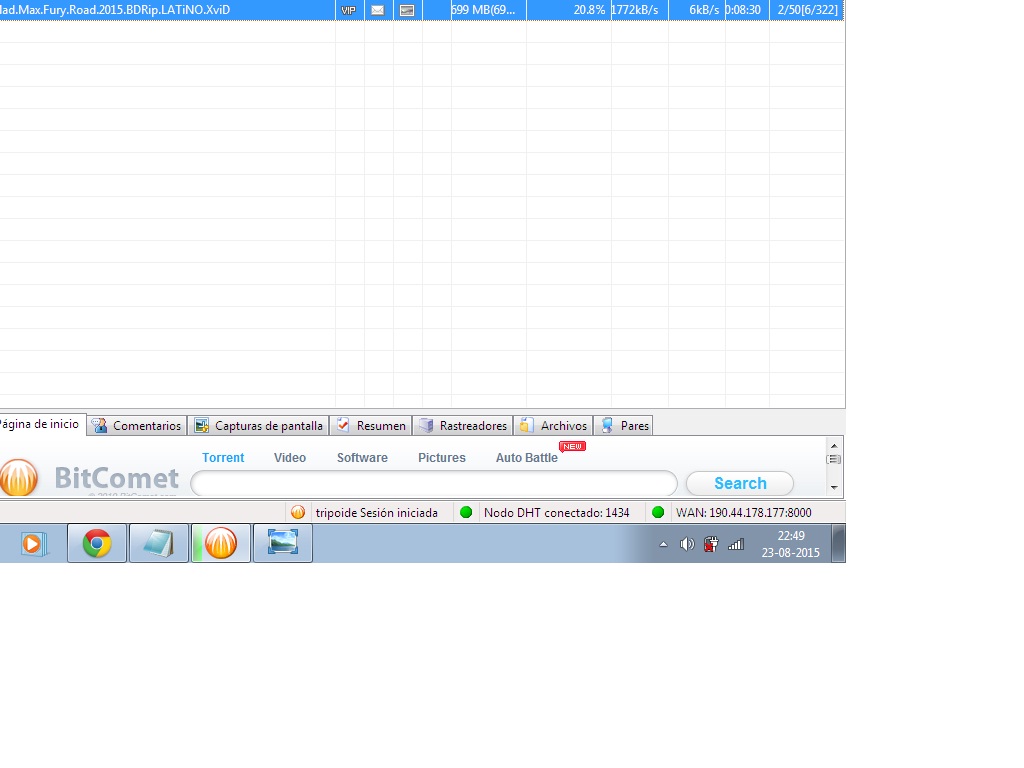Open Windows Media Player from taskbar
Viewport: 1024px width, 768px height.
[x=33, y=543]
